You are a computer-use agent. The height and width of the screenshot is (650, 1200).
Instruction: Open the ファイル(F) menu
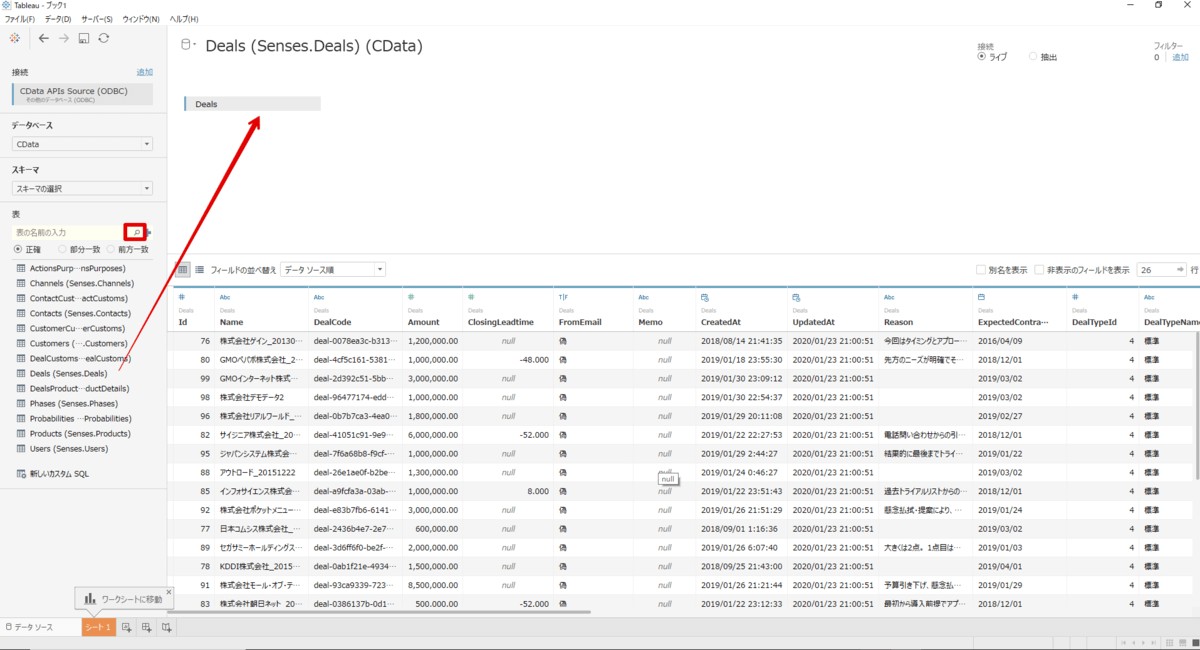pyautogui.click(x=20, y=19)
